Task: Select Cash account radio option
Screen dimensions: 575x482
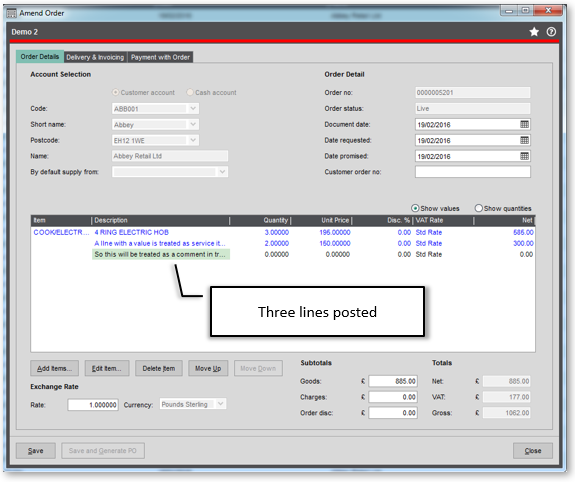Action: point(190,92)
